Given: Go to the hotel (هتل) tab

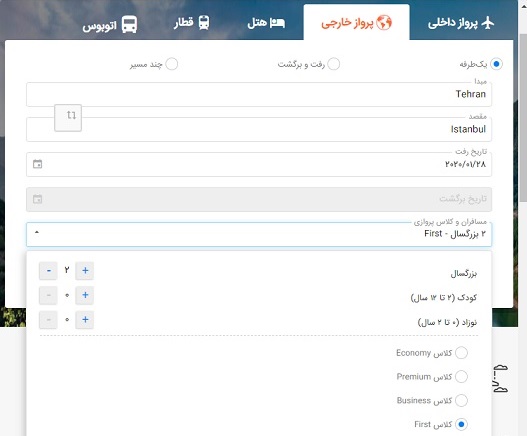Looking at the screenshot, I should click(x=266, y=23).
